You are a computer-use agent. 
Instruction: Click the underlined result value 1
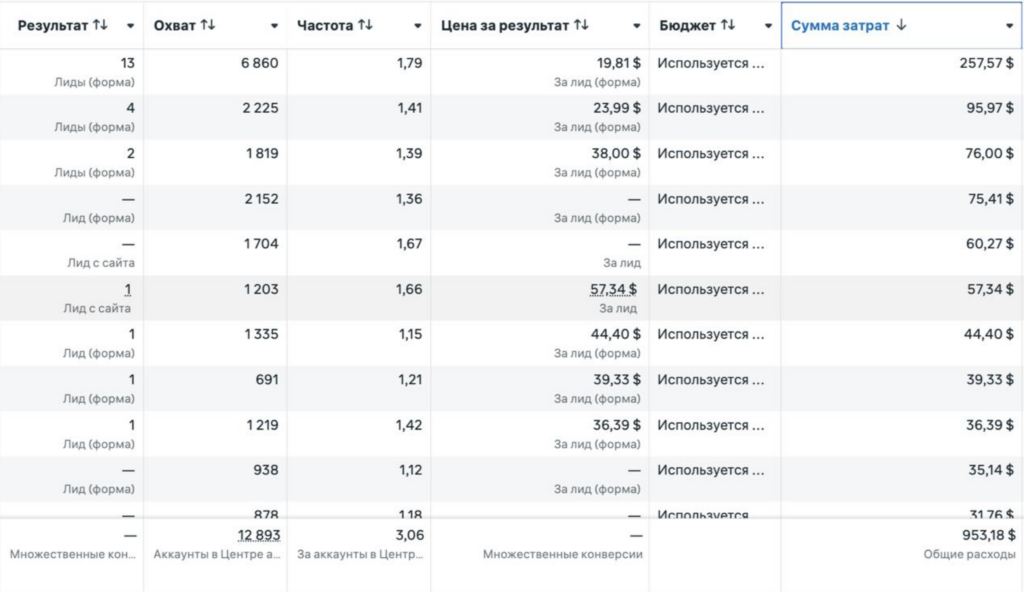click(x=128, y=289)
